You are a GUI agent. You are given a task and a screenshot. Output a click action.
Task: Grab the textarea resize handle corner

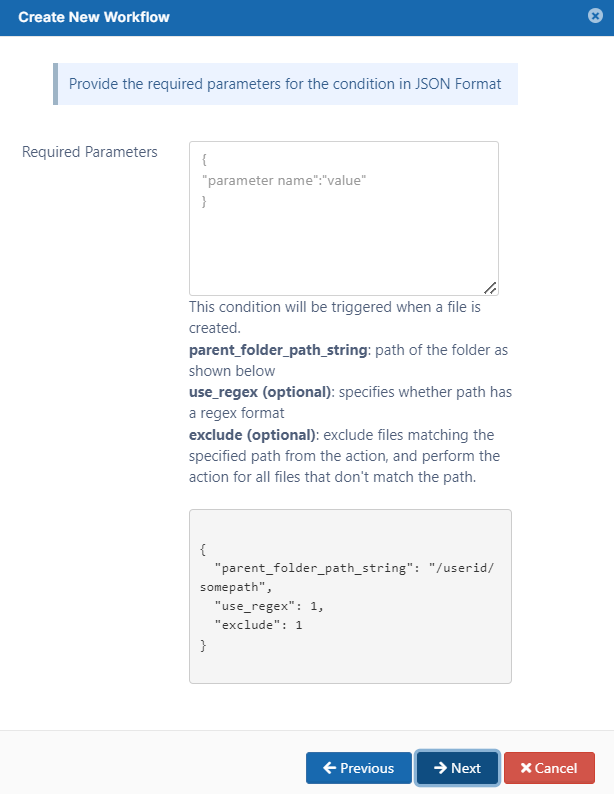pyautogui.click(x=491, y=288)
